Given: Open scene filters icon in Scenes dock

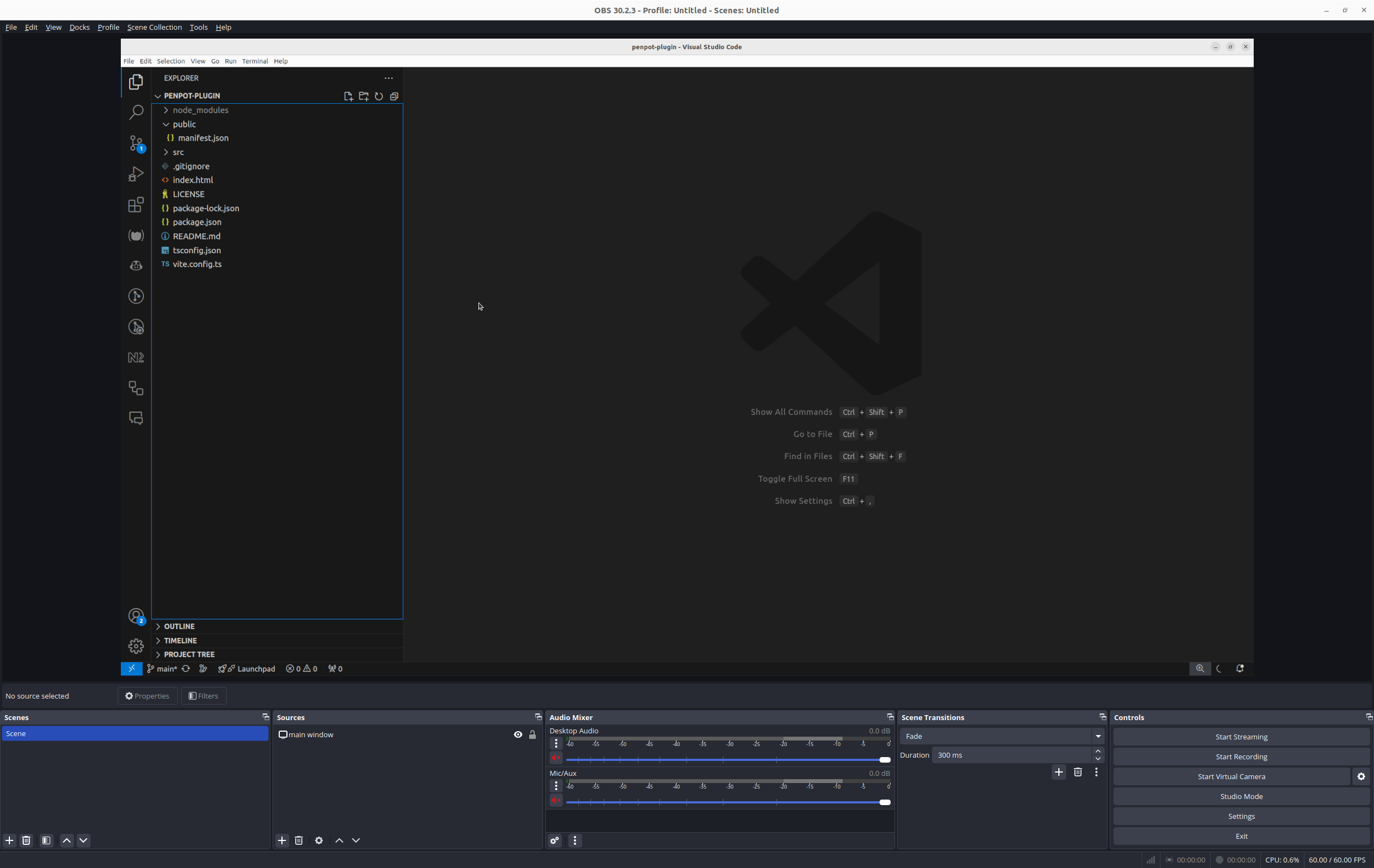Looking at the screenshot, I should [x=47, y=840].
